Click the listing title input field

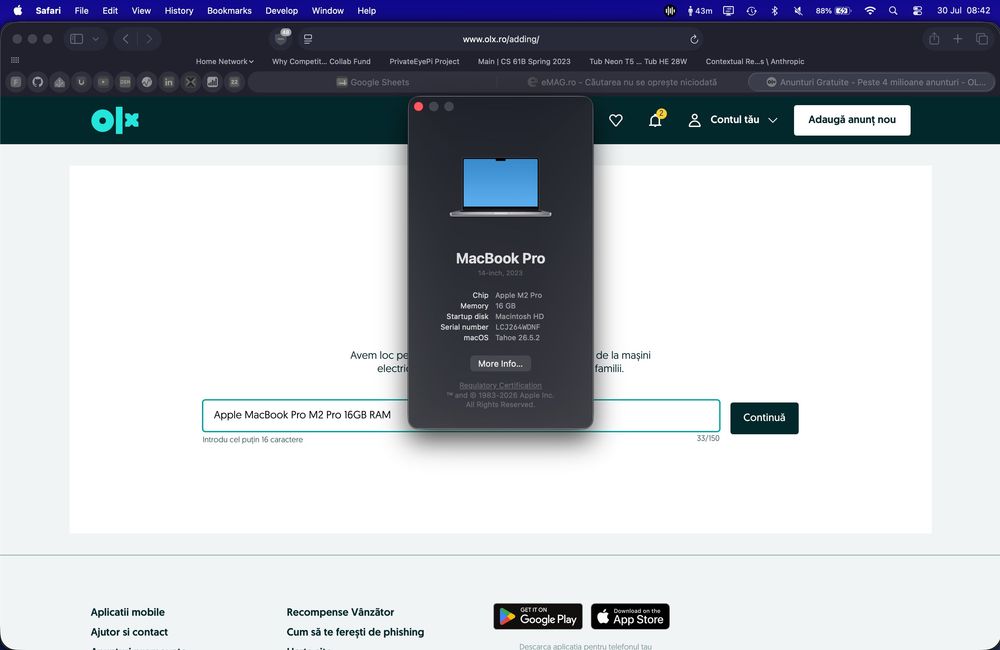[460, 415]
